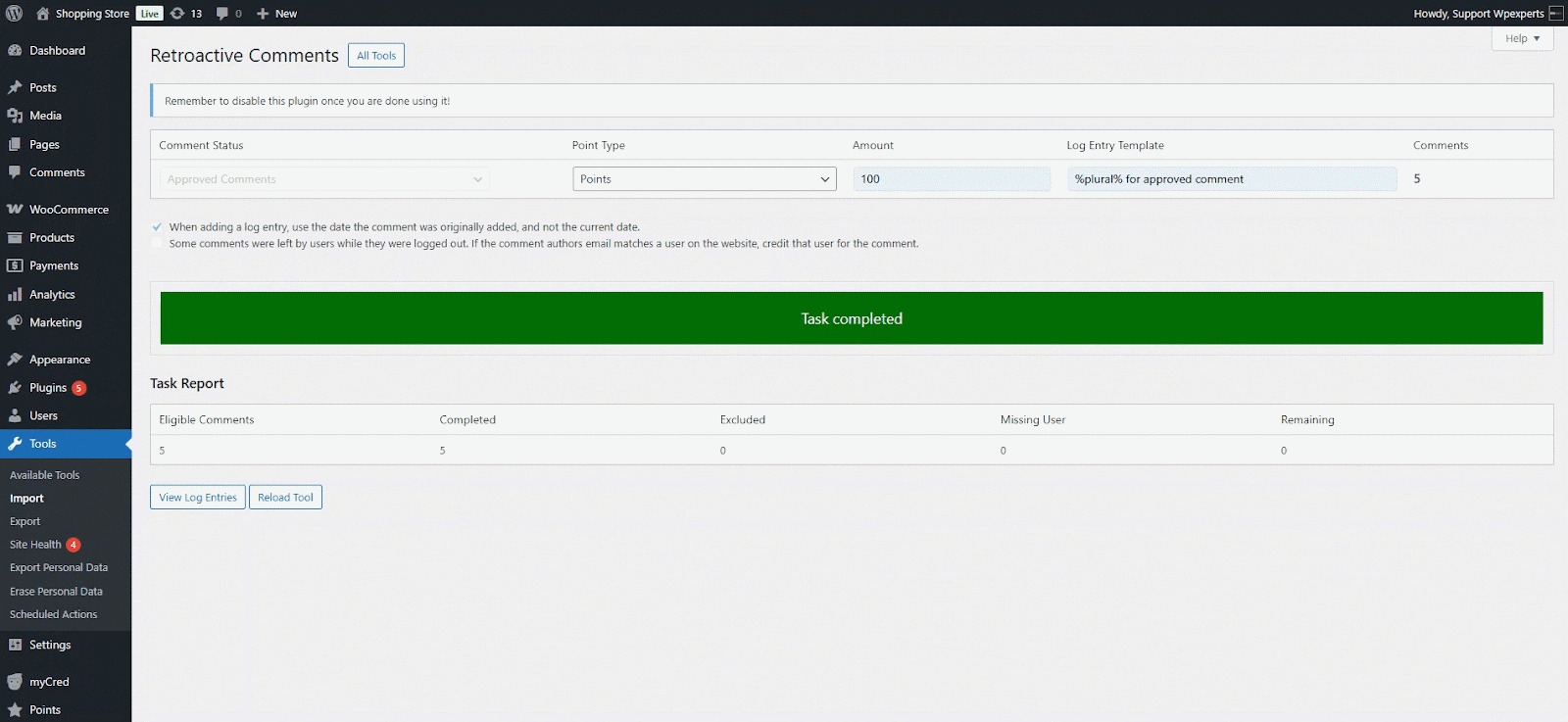The width and height of the screenshot is (1568, 722).
Task: Open Site Health submenu item
Action: click(35, 545)
